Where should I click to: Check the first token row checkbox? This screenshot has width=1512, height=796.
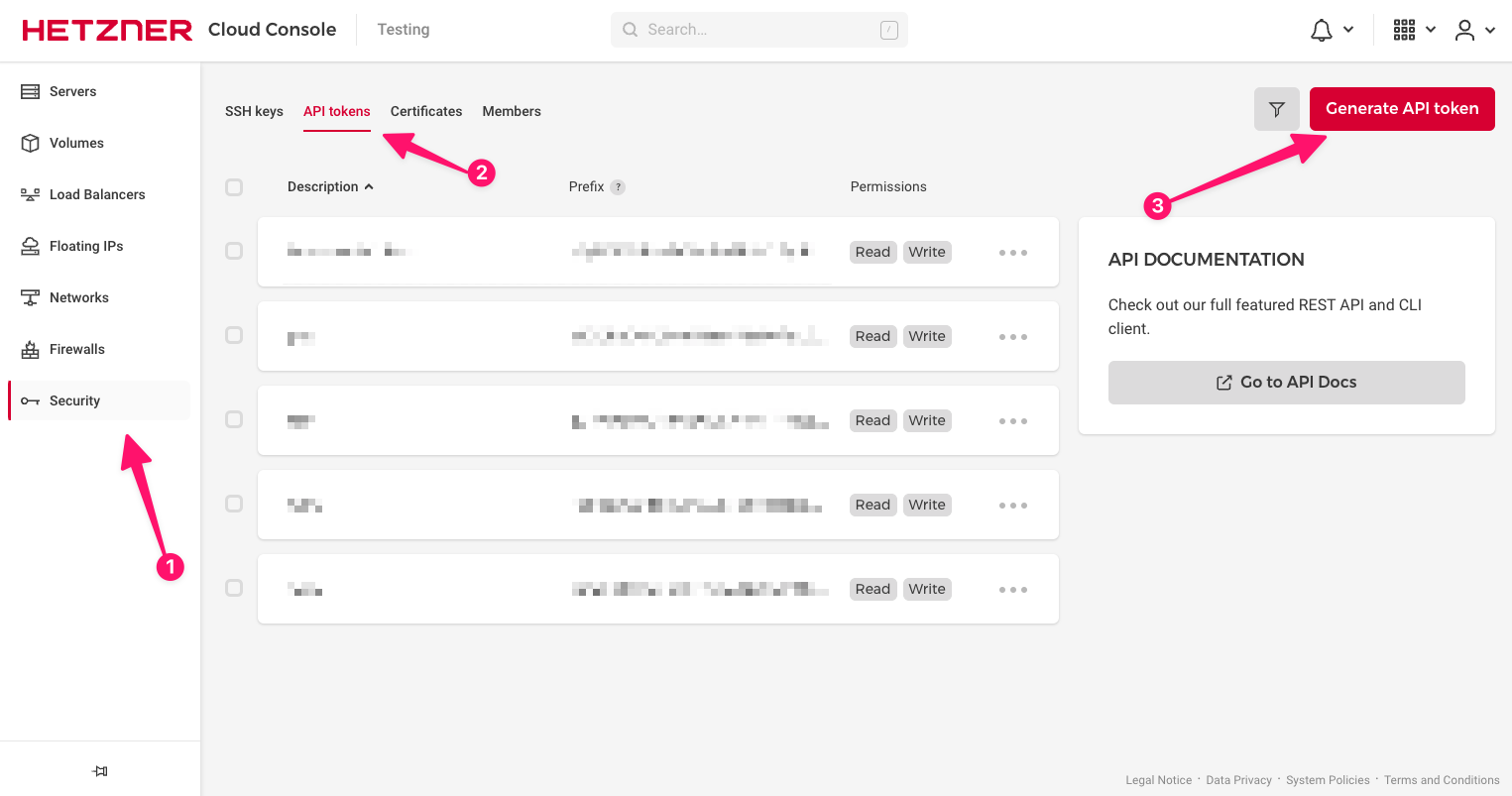(234, 251)
